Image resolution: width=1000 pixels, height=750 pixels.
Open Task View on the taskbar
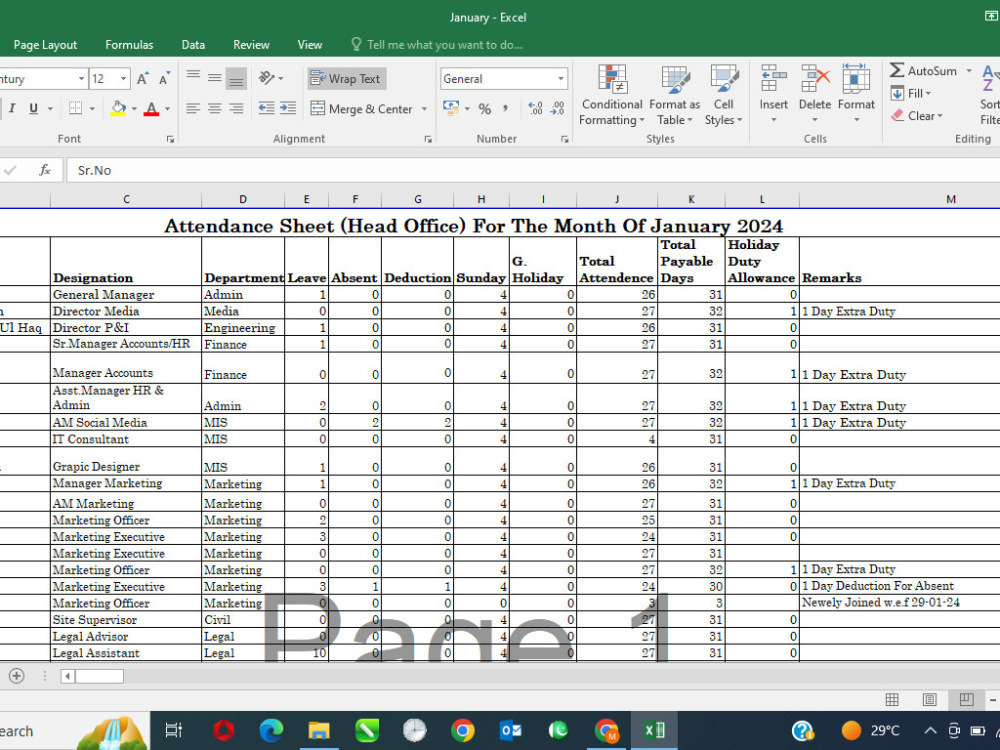pyautogui.click(x=173, y=730)
